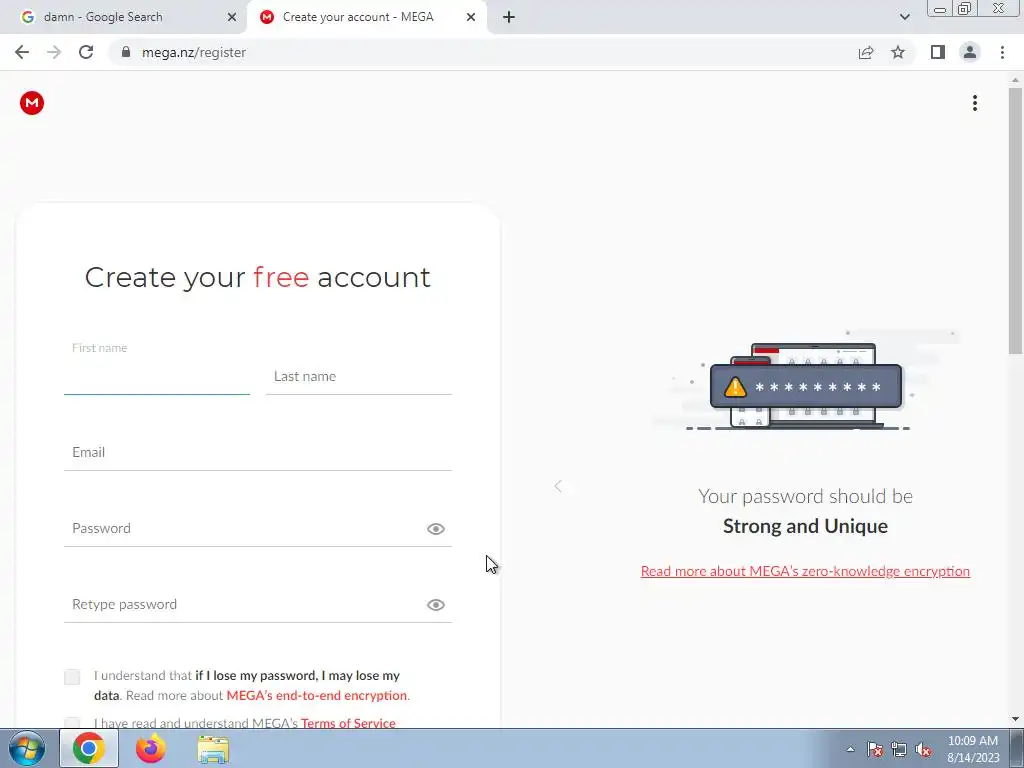Focus the First name field

[157, 377]
